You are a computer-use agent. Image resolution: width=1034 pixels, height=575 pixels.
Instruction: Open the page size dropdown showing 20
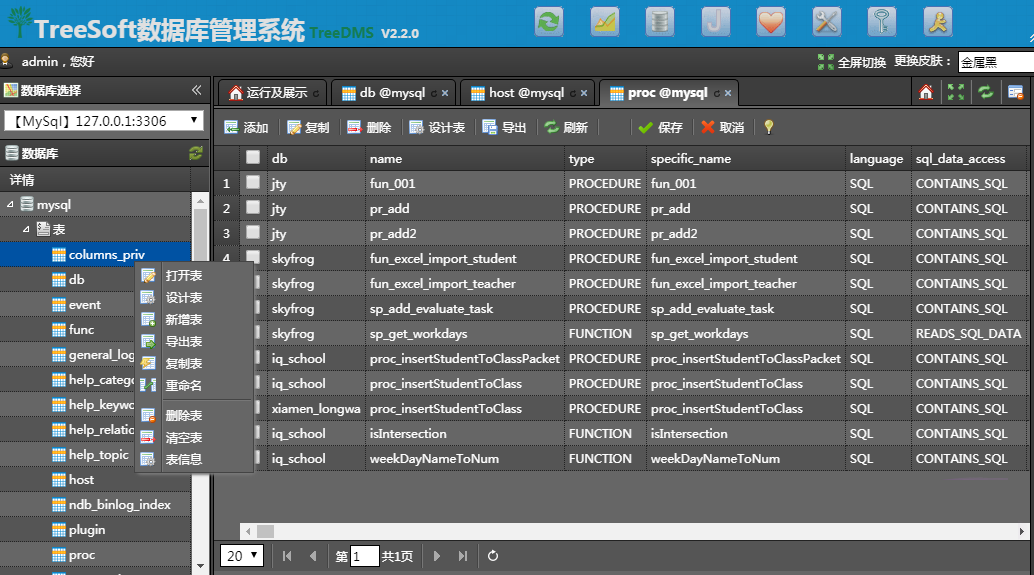pos(242,556)
